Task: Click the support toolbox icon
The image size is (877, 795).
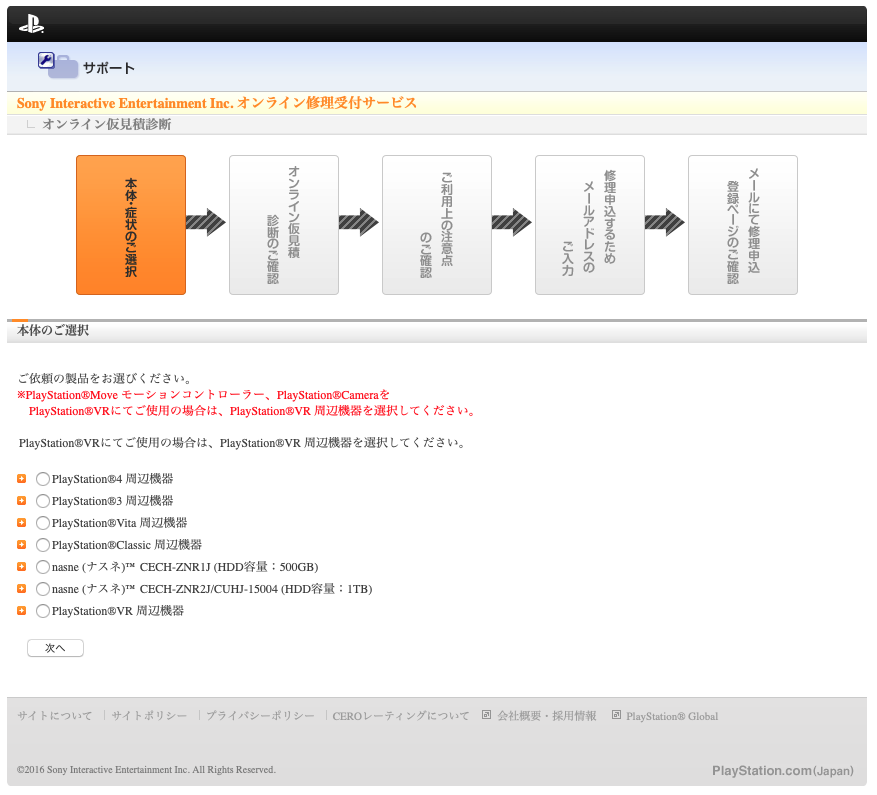Action: 57,66
